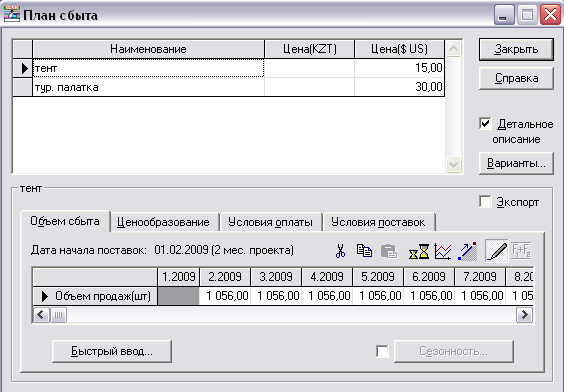Click the 15,00 price cell for тент
Viewport: 564px width, 392px height.
click(399, 68)
